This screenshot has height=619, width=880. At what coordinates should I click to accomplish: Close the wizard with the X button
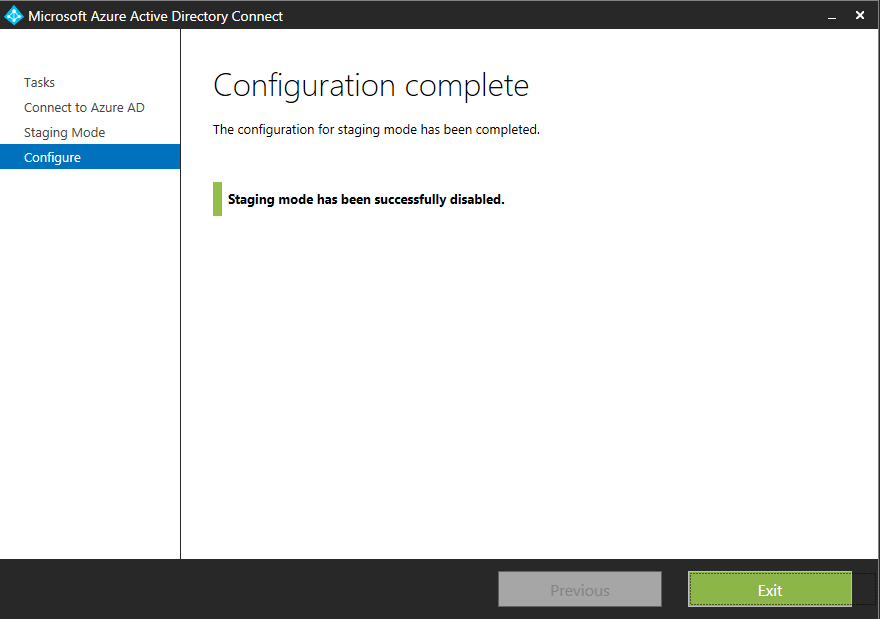pos(860,16)
